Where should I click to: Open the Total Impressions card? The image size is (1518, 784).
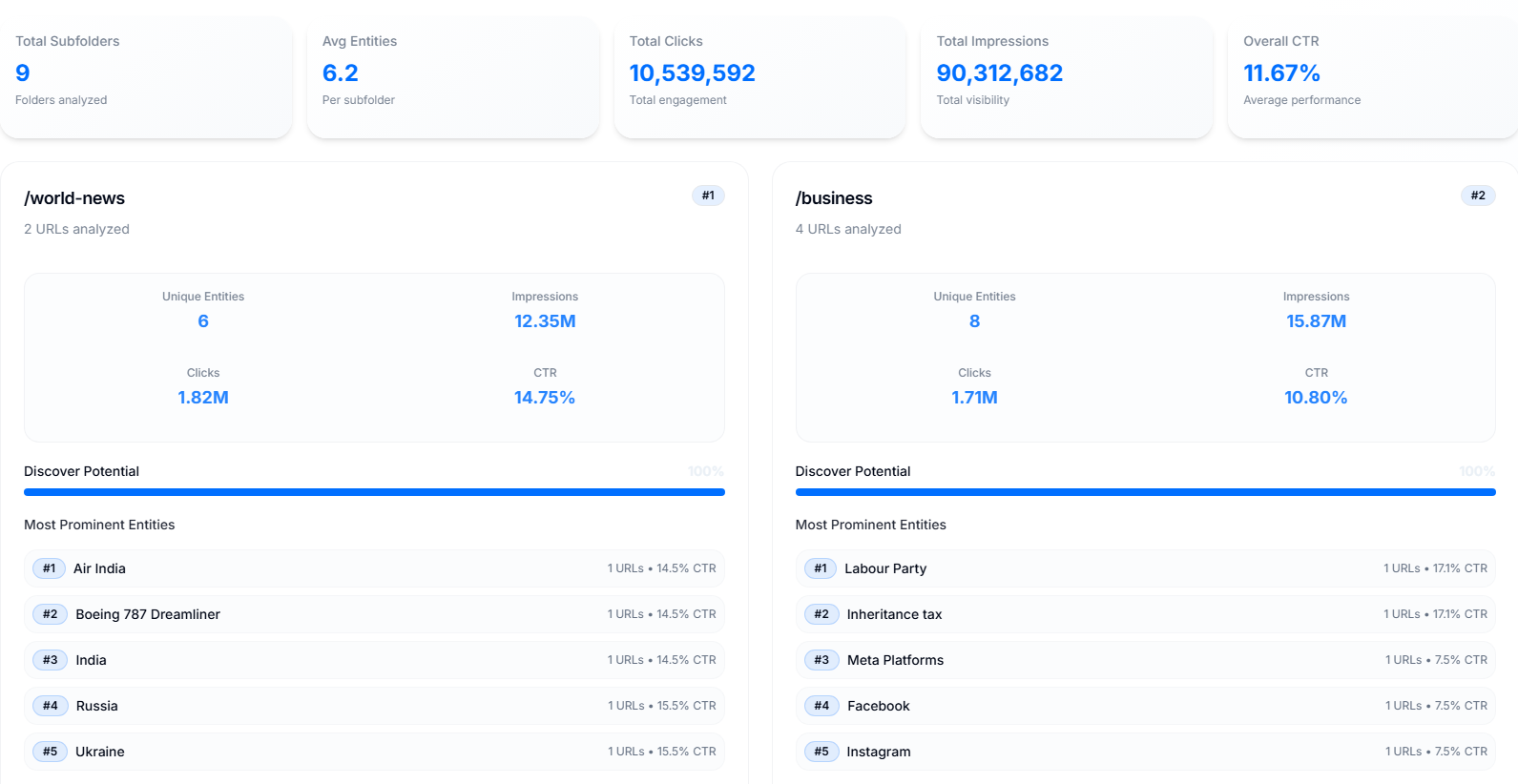point(1066,76)
